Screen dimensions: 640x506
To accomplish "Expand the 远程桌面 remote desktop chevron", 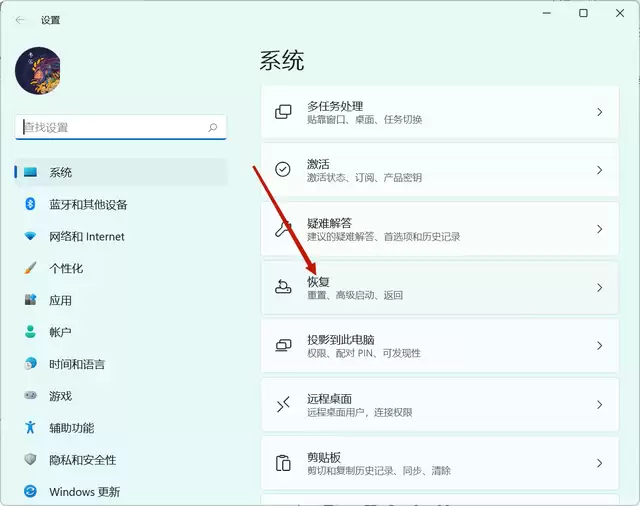I will 599,404.
